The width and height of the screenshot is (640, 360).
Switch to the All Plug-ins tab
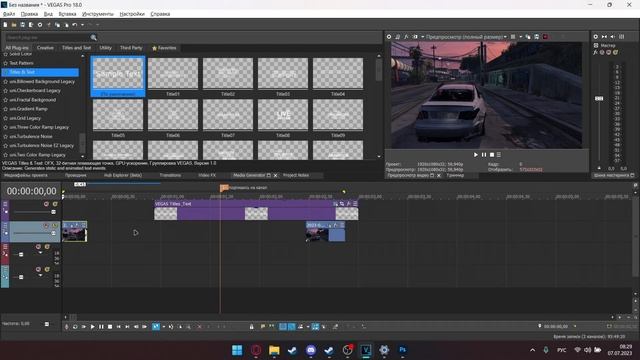point(17,48)
